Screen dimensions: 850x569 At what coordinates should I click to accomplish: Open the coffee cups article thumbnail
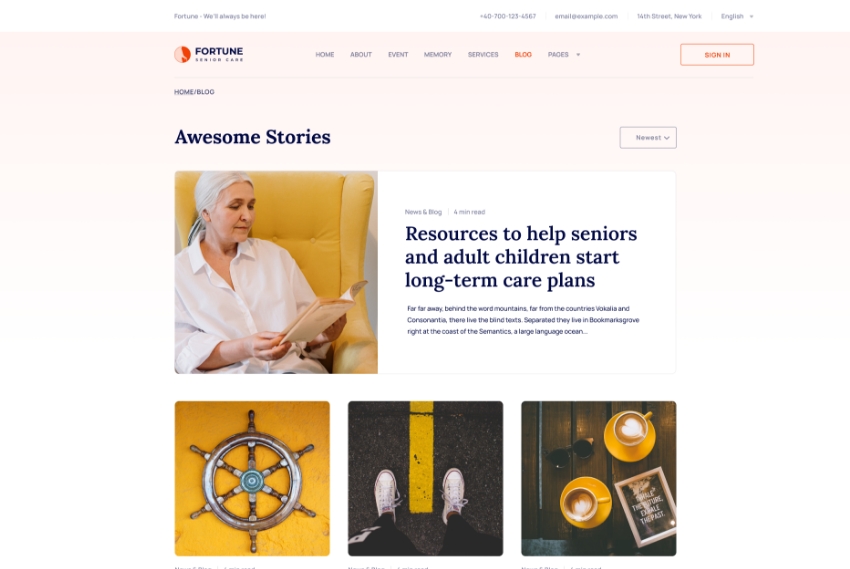(598, 479)
